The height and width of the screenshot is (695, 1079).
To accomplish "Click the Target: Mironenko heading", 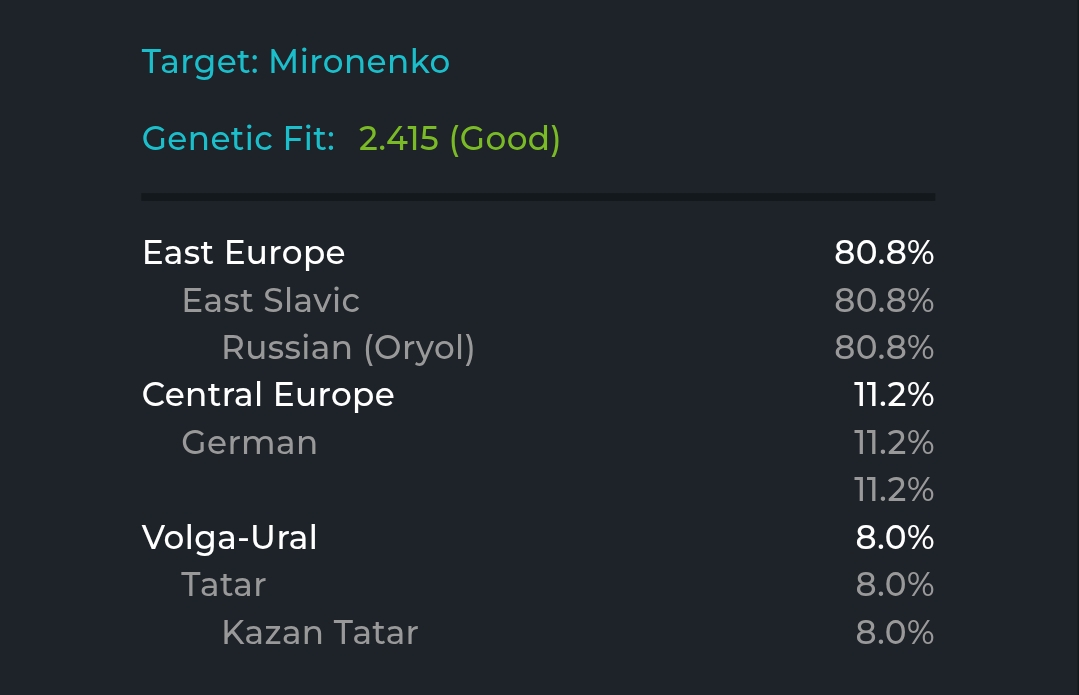I will pyautogui.click(x=296, y=63).
